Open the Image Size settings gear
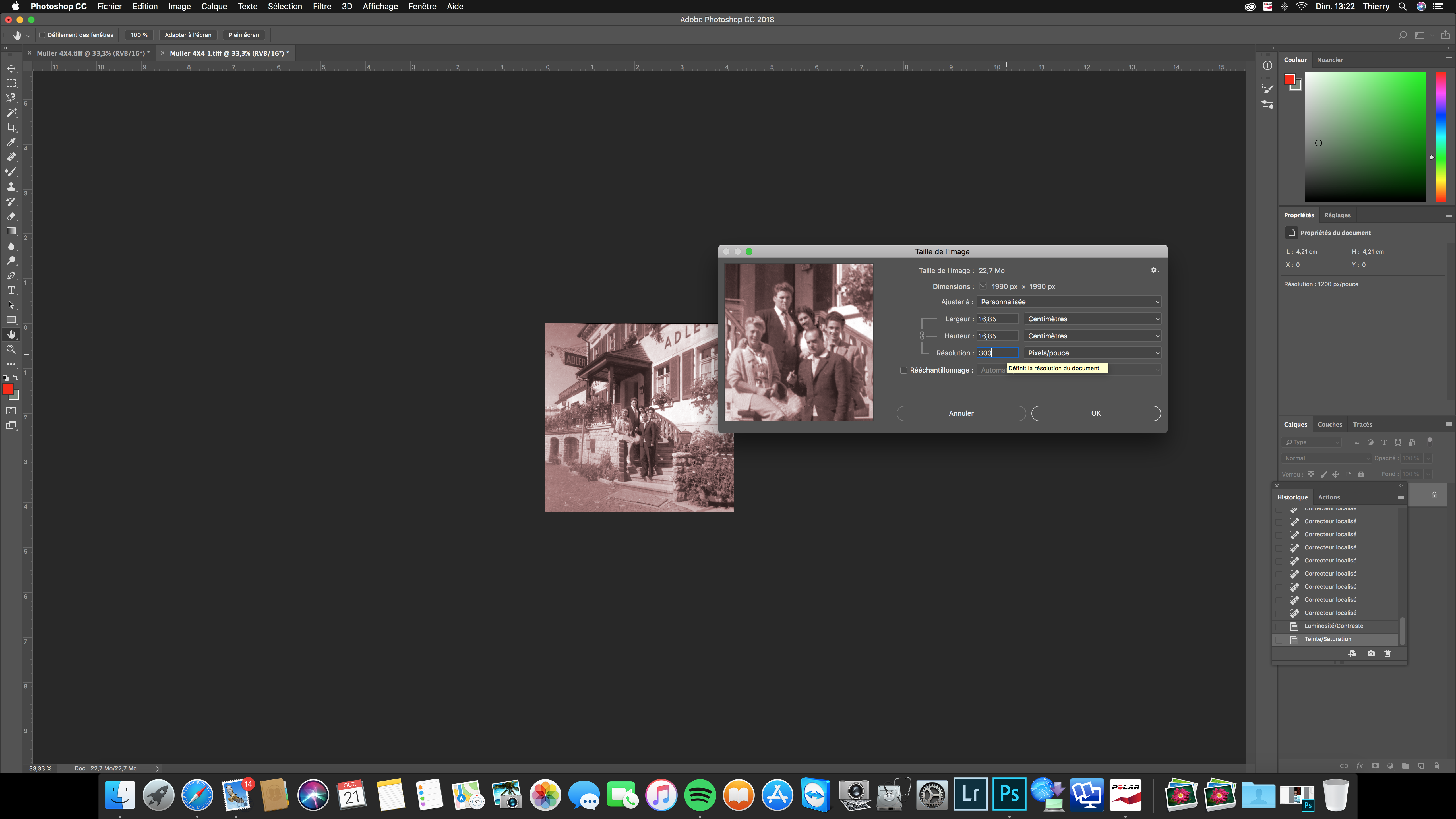Viewport: 1456px width, 819px height. pyautogui.click(x=1154, y=270)
